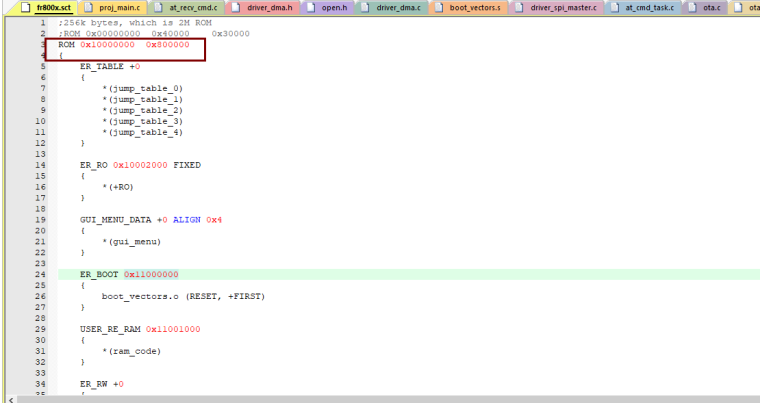Viewport: 760px width, 403px height.
Task: Click the ROM size value 0x800000
Action: [168, 45]
